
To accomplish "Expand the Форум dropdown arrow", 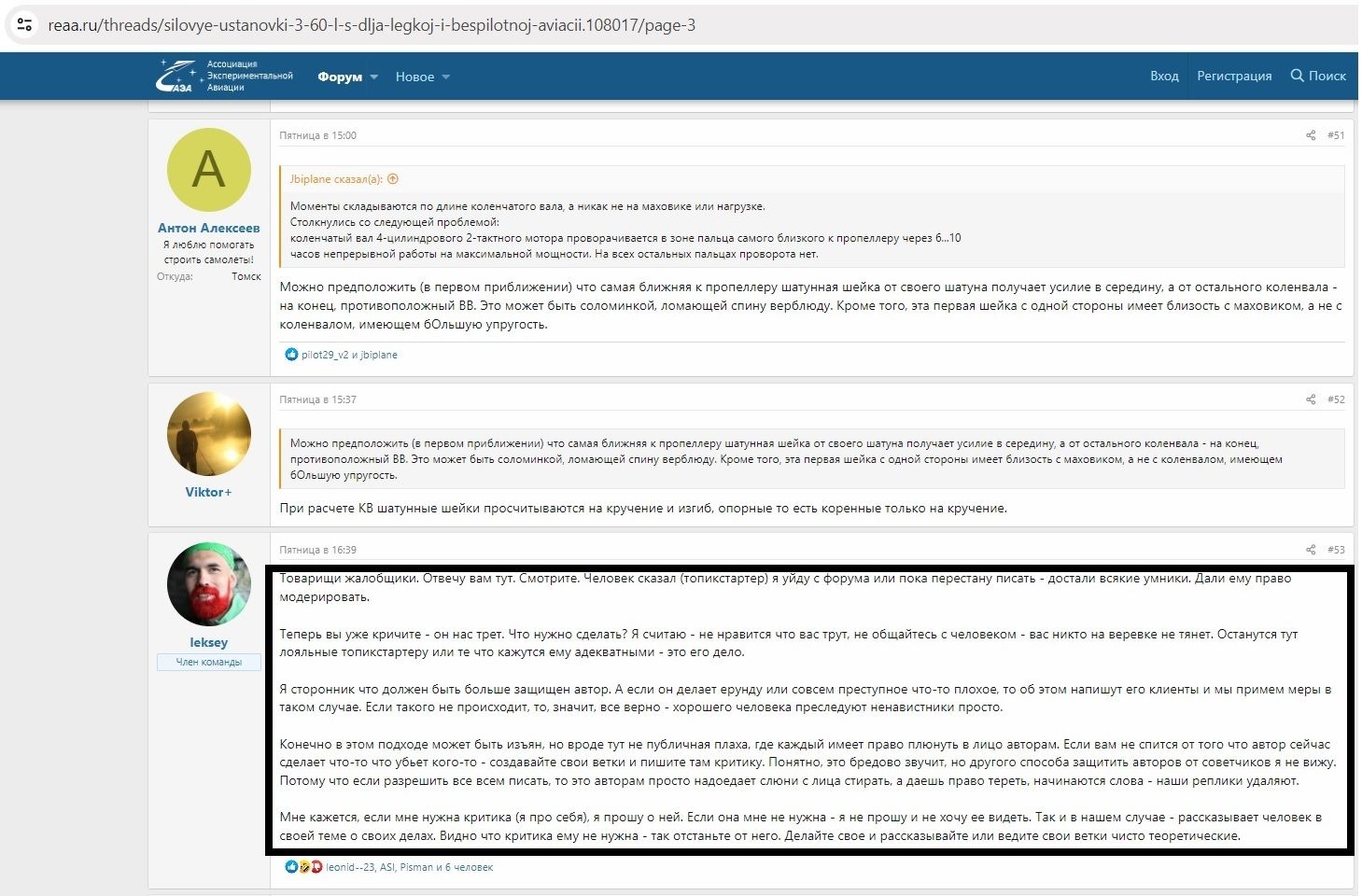I will [374, 77].
